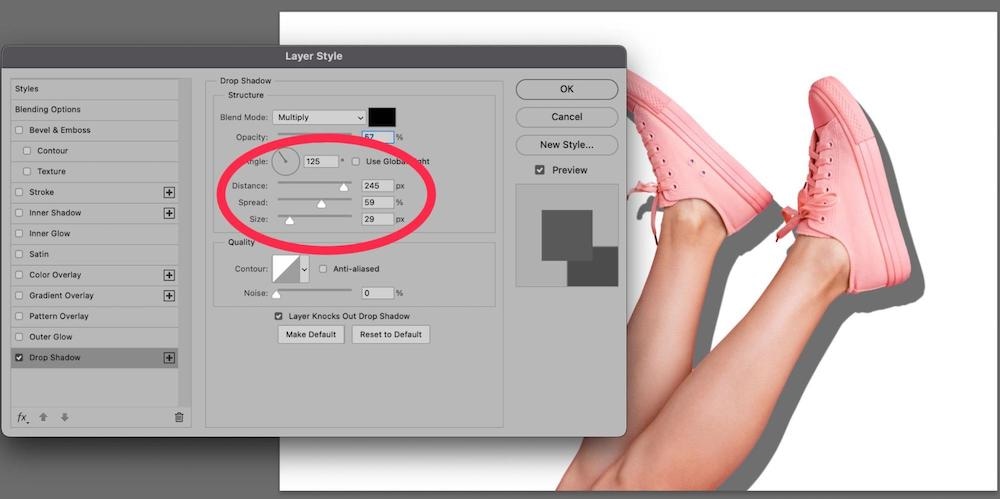Enable the Bevel & Emboss checkbox

coord(19,130)
